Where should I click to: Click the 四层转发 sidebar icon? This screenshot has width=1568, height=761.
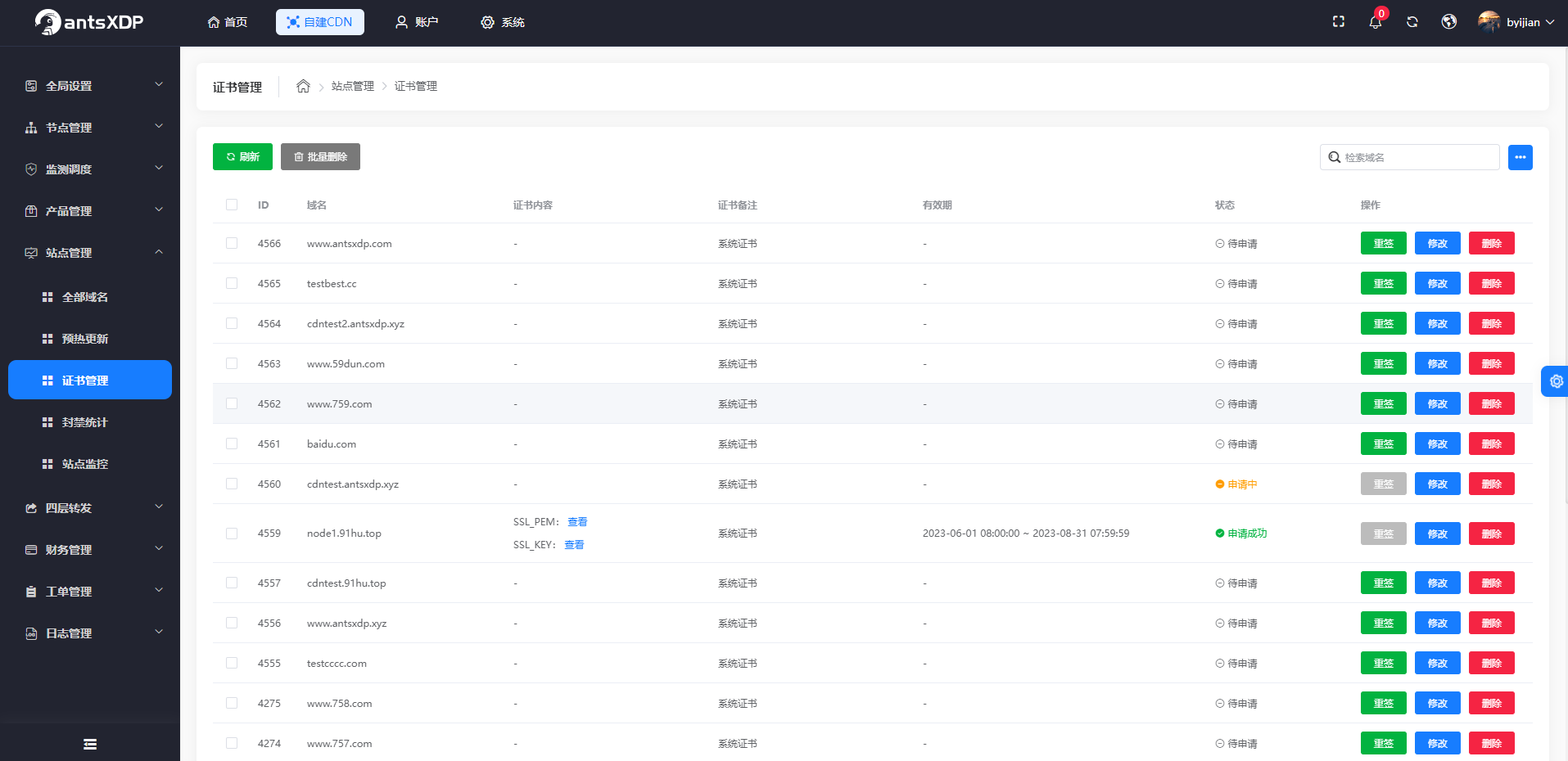click(31, 508)
